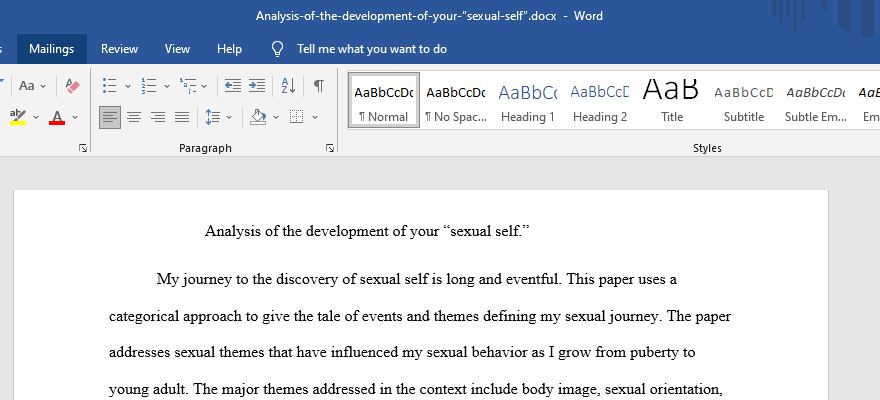Apply the No Spacing style

tap(456, 100)
